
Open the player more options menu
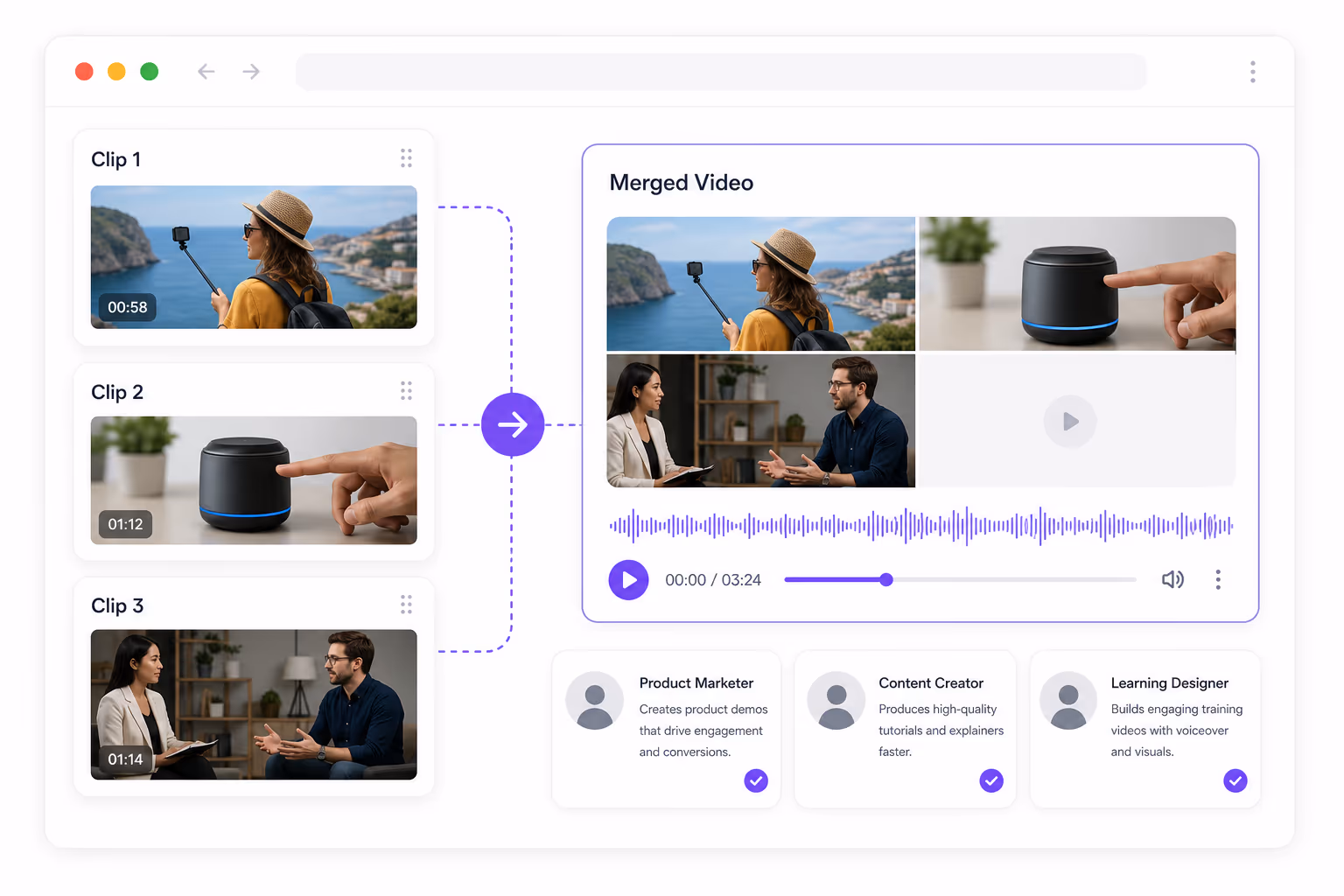1218,579
